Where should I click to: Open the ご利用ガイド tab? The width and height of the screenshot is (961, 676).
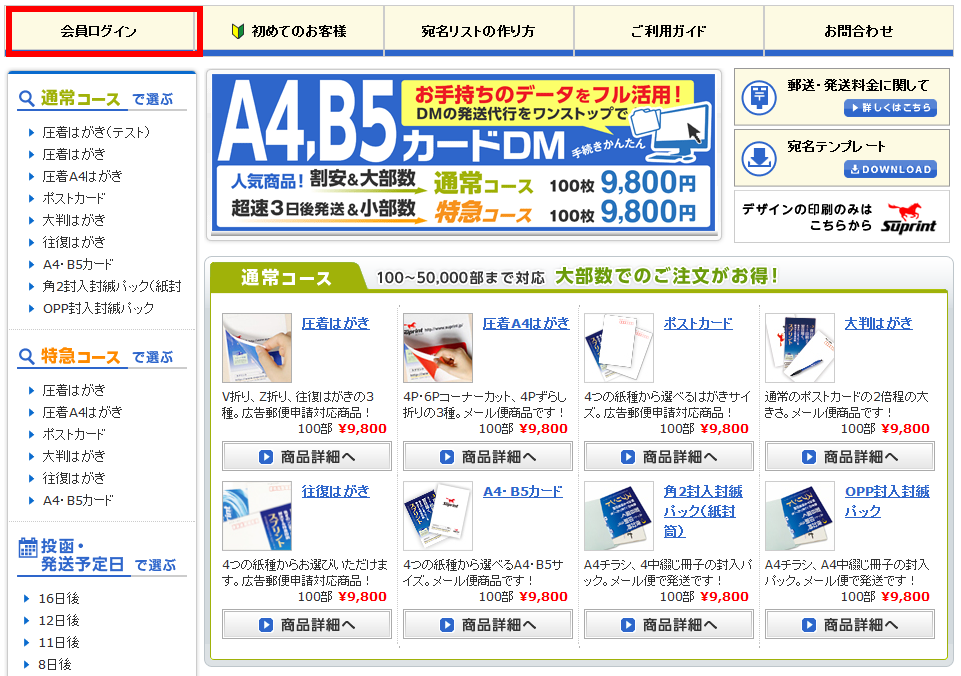(x=669, y=31)
